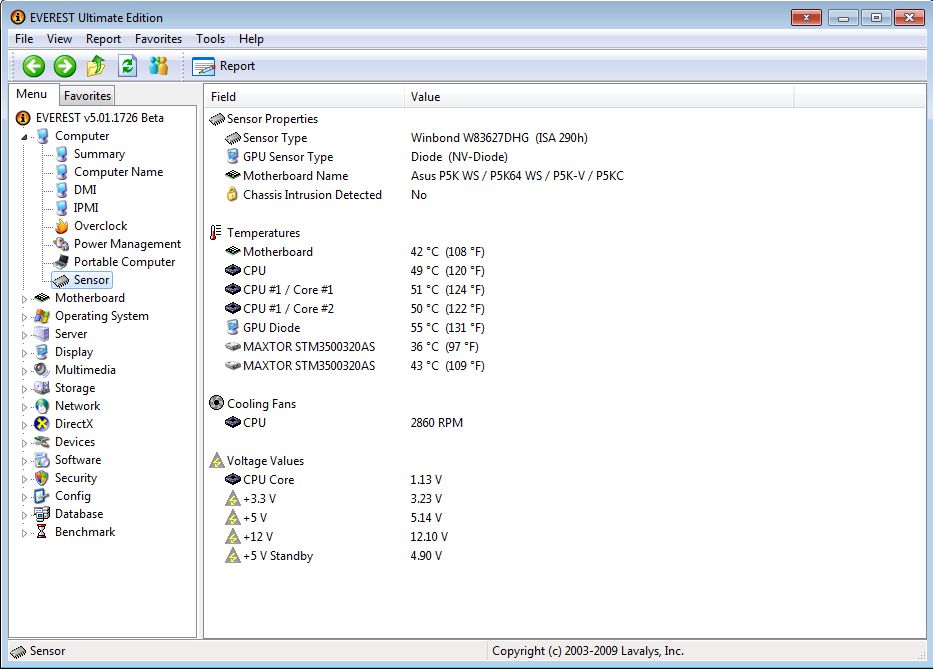Viewport: 933px width, 669px height.
Task: Select the GPU Diode temperature row
Action: point(271,327)
